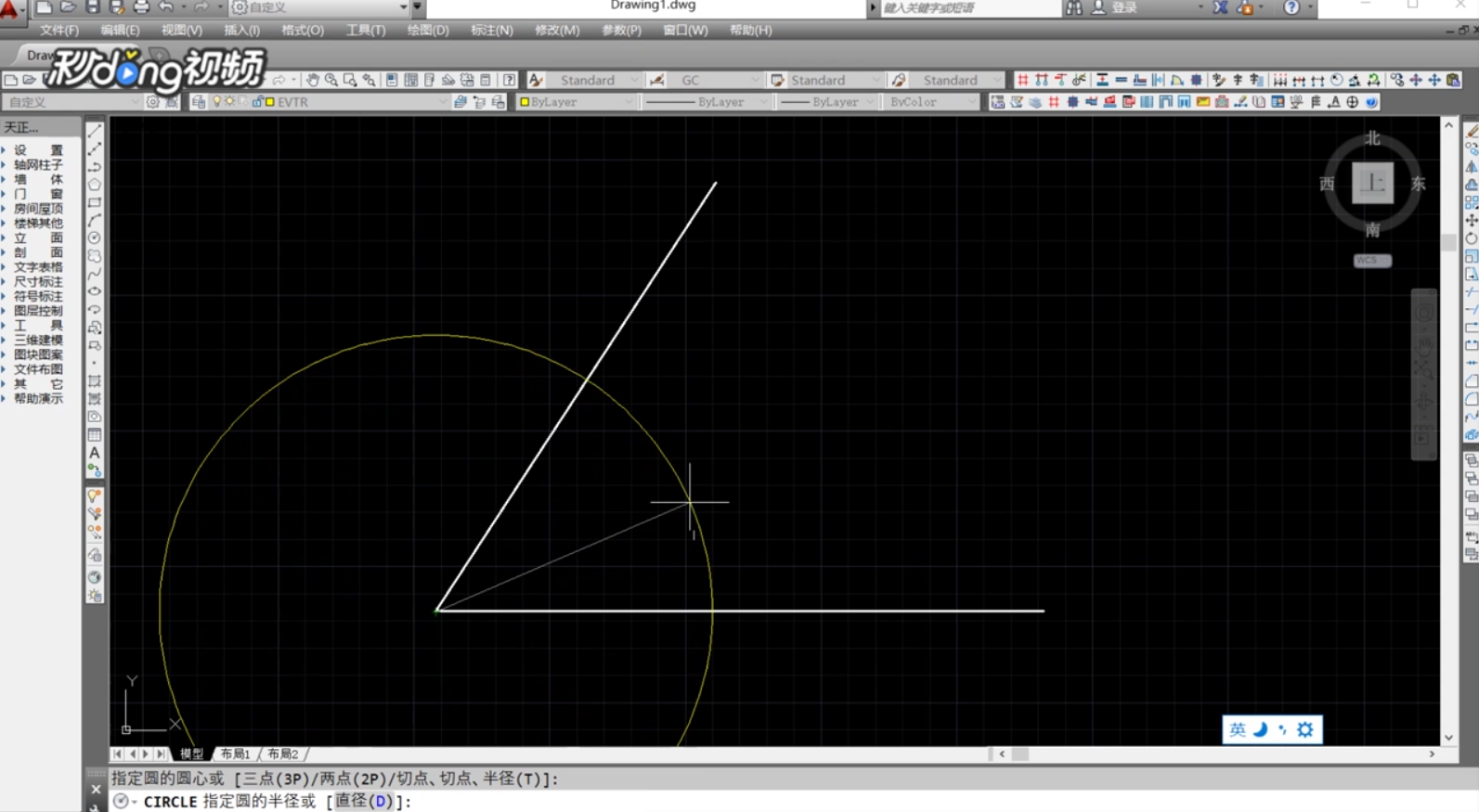
Task: Open the 绘图(D) menu
Action: pos(428,30)
